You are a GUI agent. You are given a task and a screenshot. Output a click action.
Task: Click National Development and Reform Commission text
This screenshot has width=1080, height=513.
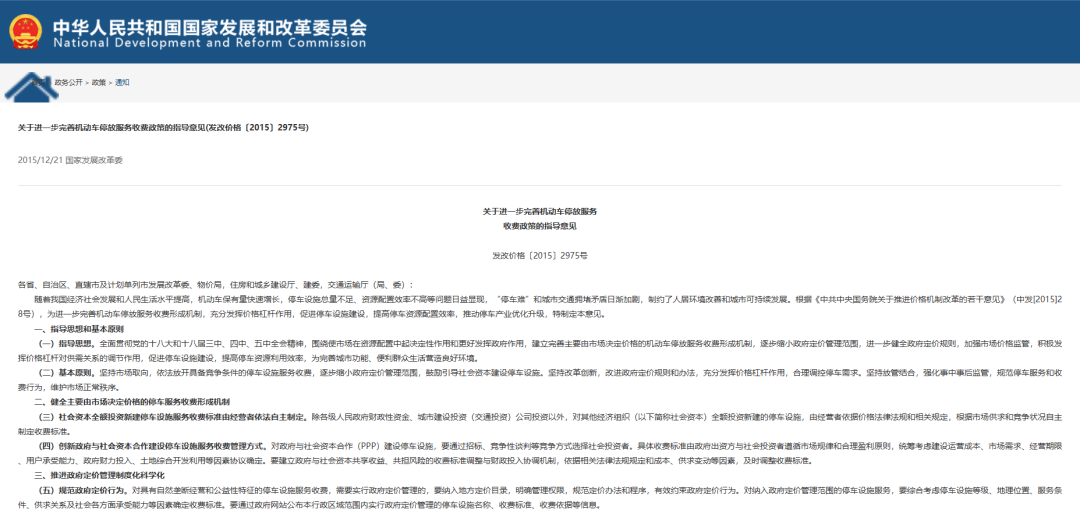[209, 44]
